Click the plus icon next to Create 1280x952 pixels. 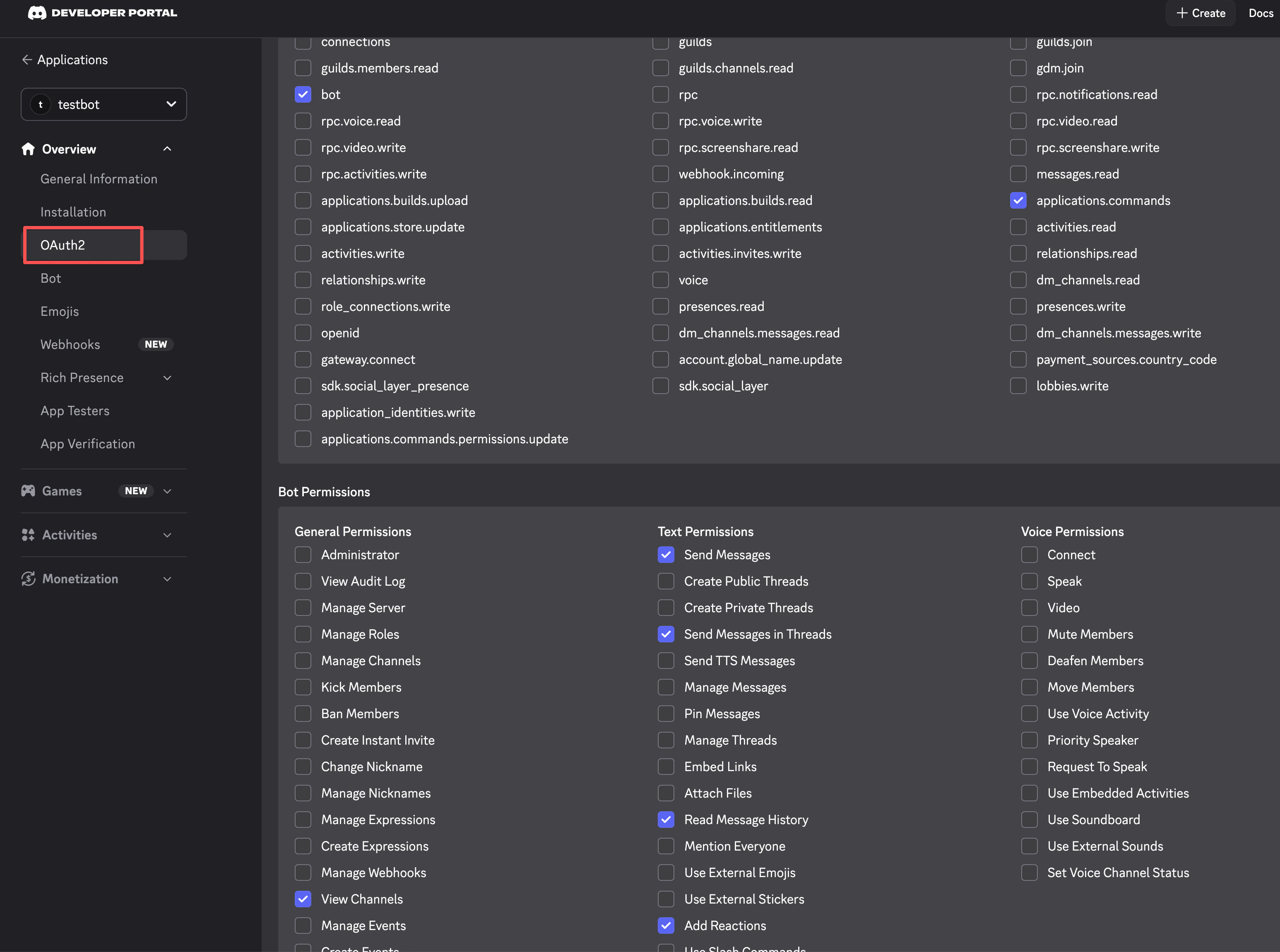[x=1182, y=13]
